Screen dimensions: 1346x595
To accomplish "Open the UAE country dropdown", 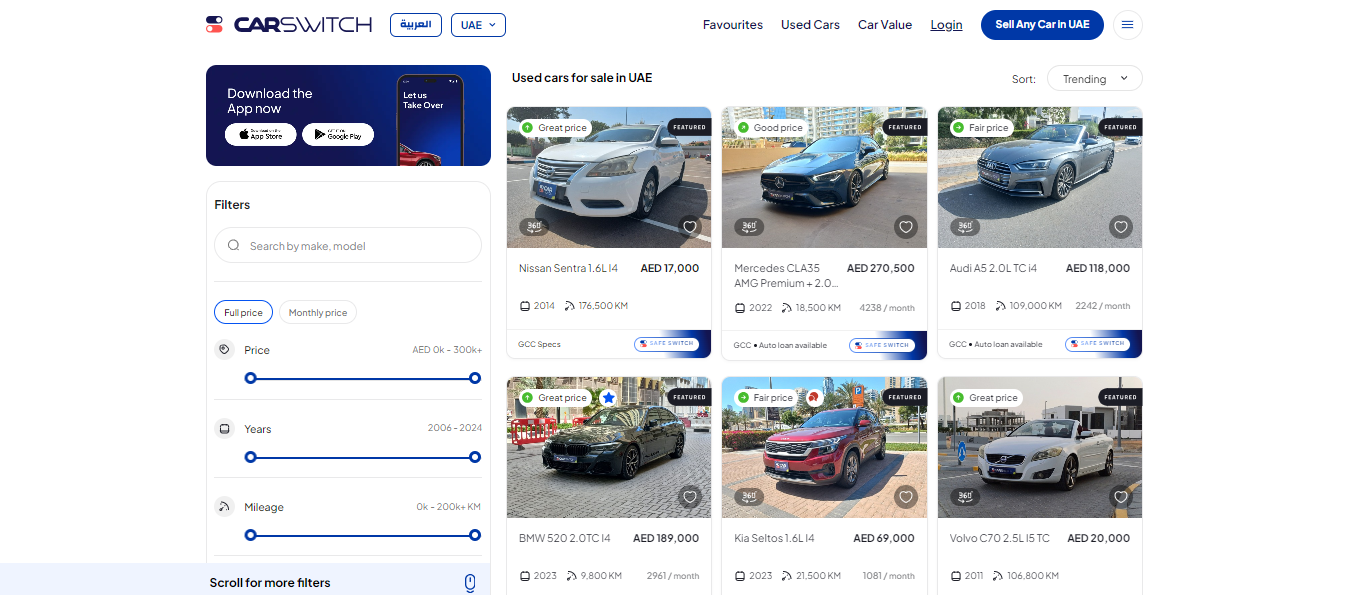I will click(478, 25).
